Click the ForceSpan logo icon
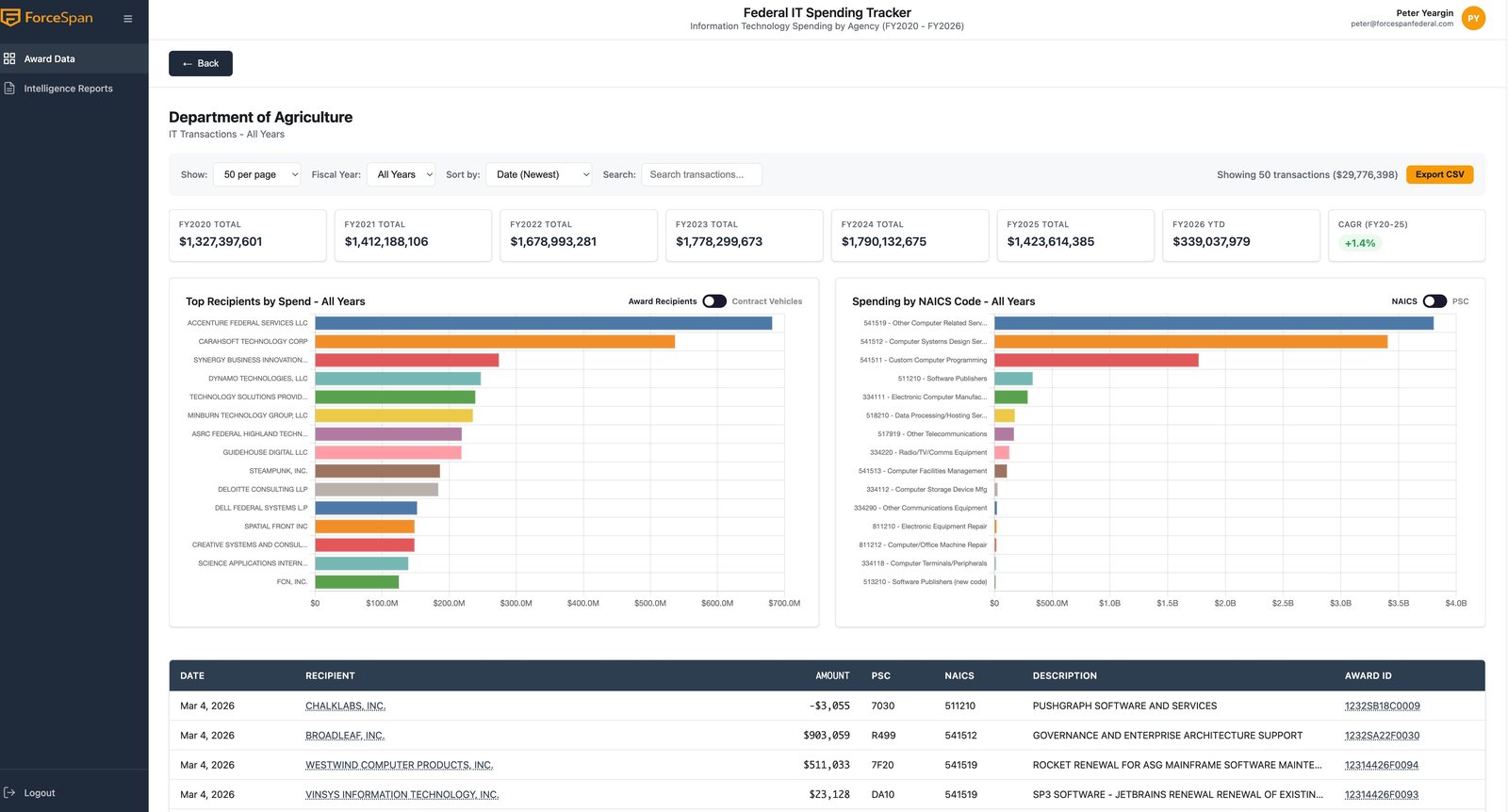 click(10, 18)
